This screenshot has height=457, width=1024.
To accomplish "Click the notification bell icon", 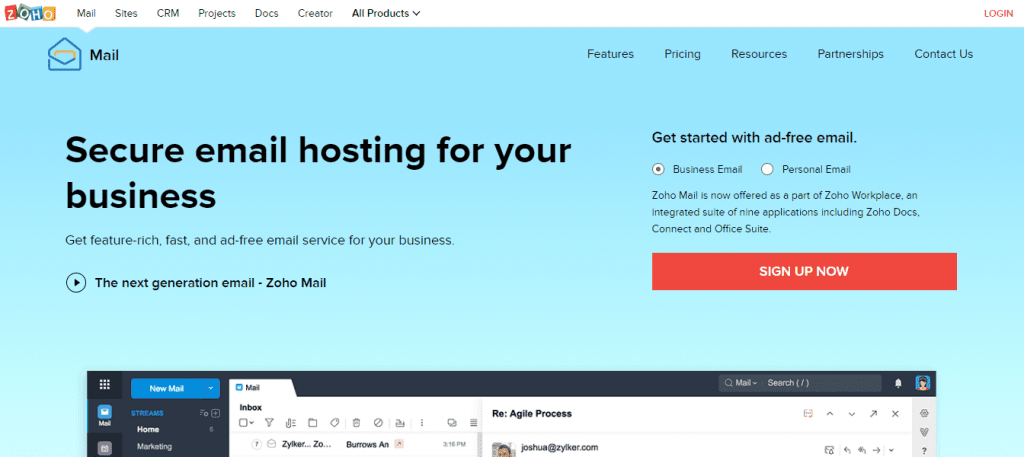I will point(899,383).
